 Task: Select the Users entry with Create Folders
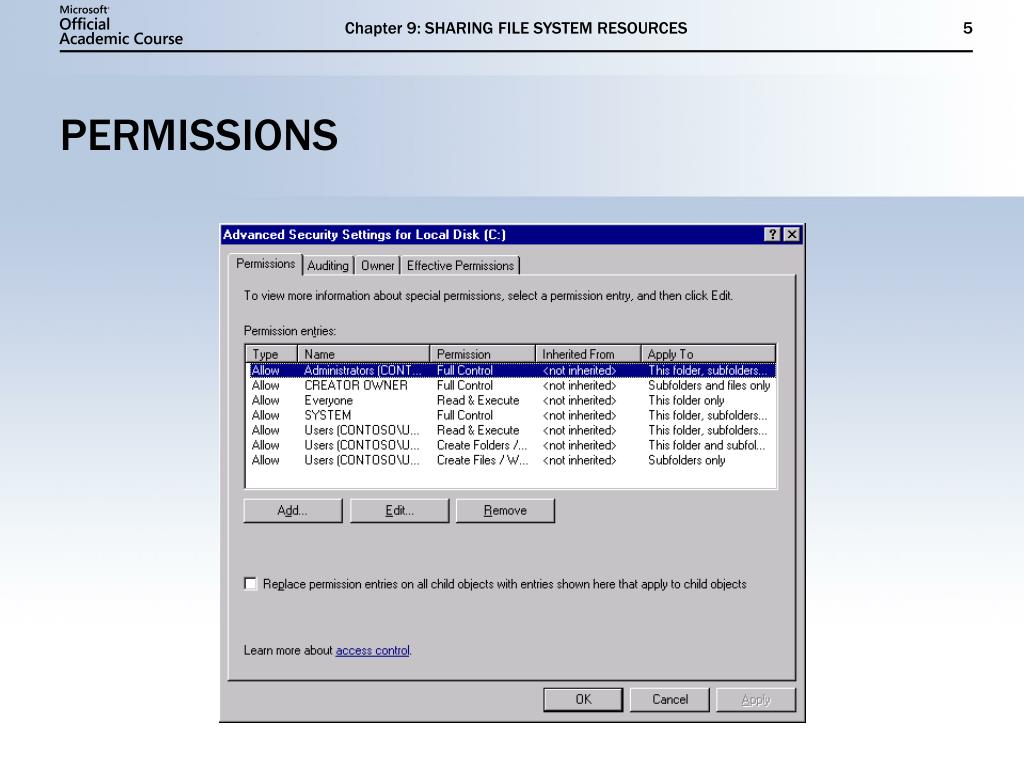[512, 445]
